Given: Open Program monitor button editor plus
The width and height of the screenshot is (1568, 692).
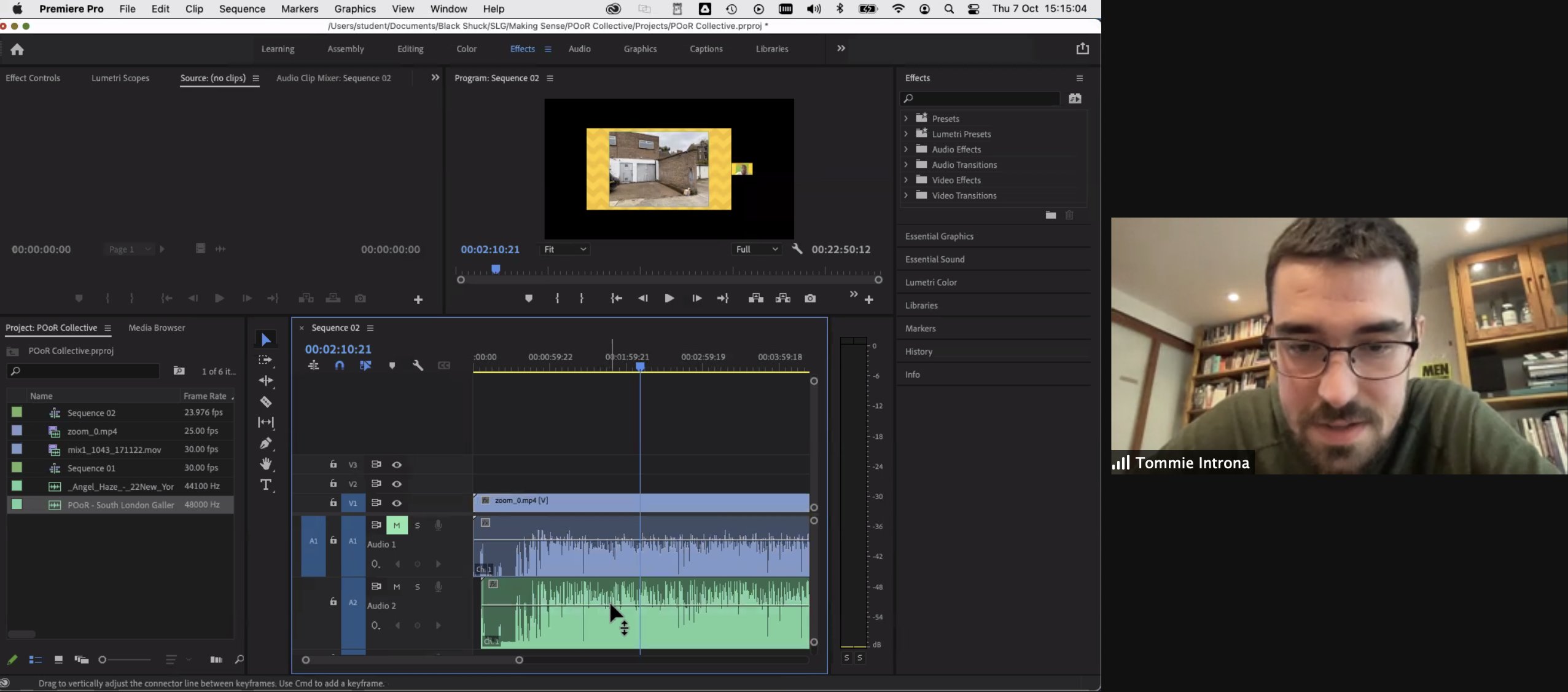Looking at the screenshot, I should 868,299.
